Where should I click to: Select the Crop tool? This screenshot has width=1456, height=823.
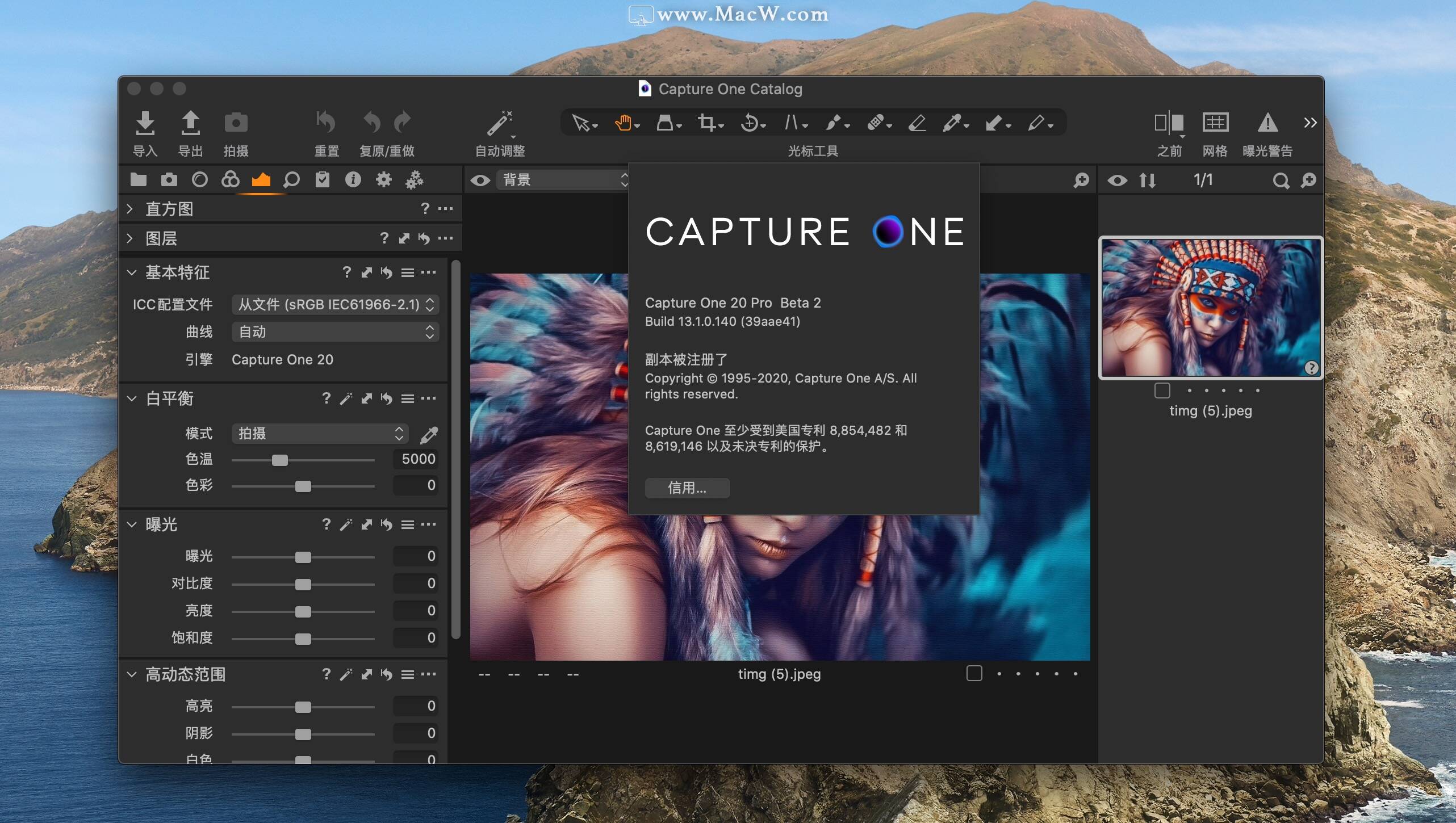click(x=707, y=123)
